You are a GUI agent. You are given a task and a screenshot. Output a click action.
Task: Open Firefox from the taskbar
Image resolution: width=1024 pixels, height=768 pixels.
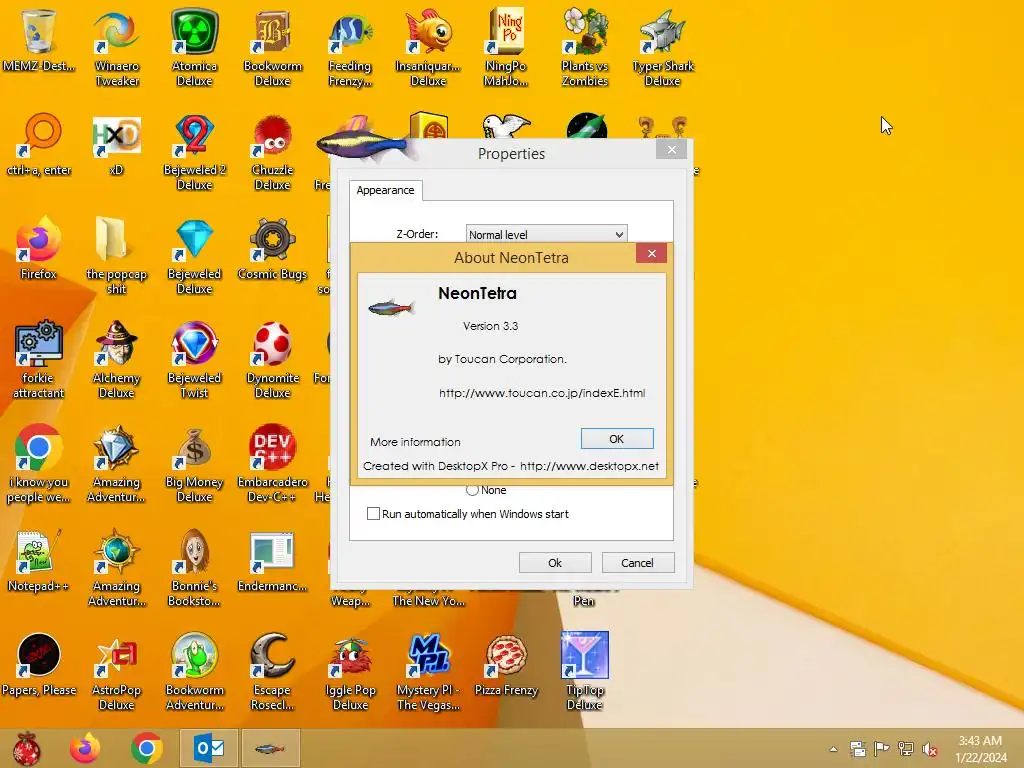85,748
